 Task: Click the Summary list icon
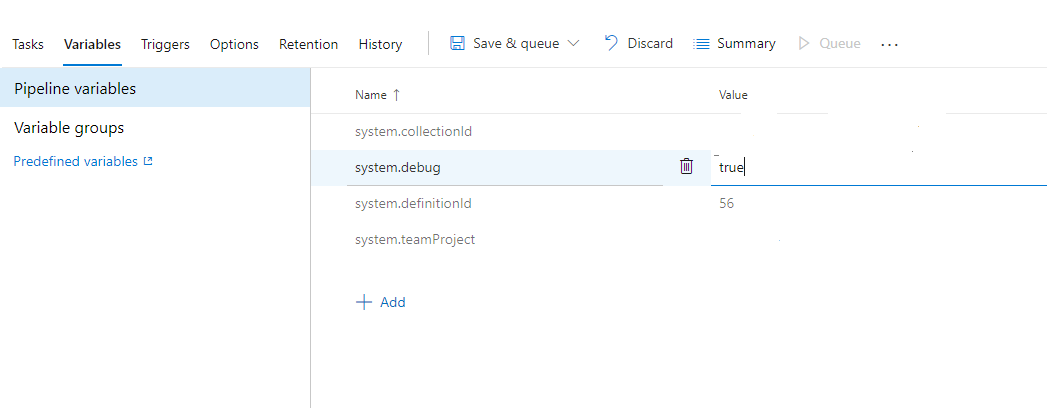coord(701,44)
